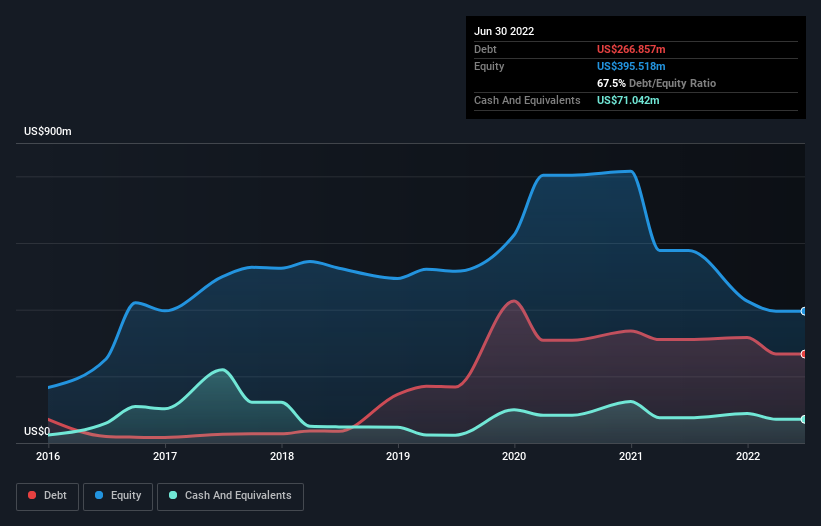
Task: Toggle the Debt legend button
Action: 47,496
